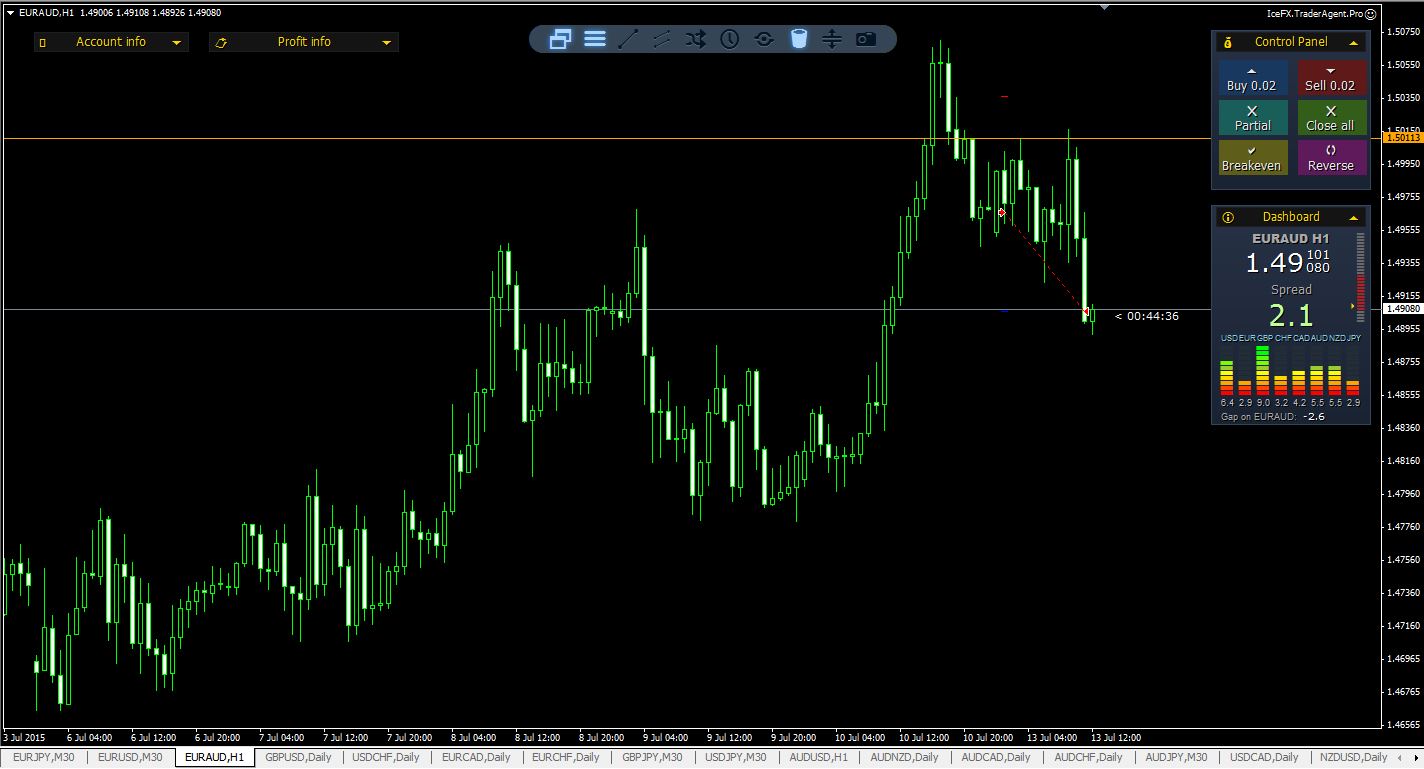Click the Close all button
The height and width of the screenshot is (769, 1424).
pyautogui.click(x=1330, y=118)
